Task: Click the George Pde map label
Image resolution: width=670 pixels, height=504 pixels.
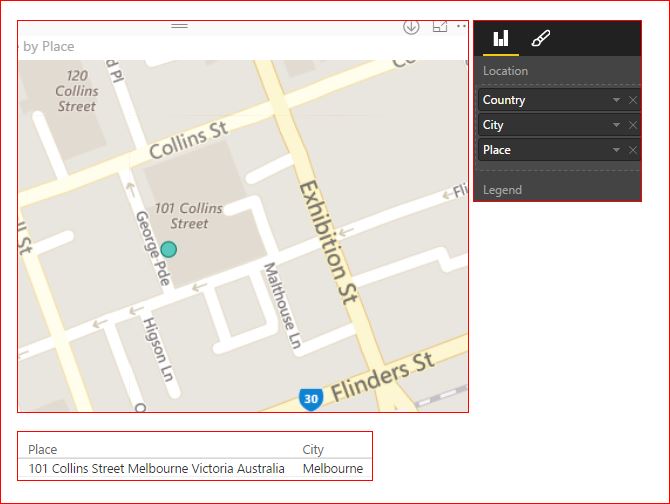Action: (153, 248)
